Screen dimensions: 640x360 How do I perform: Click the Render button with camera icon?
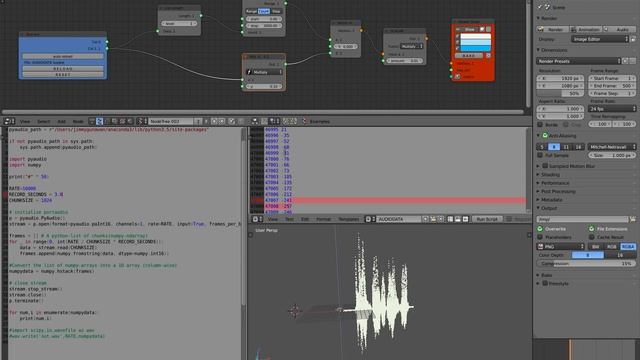point(552,29)
